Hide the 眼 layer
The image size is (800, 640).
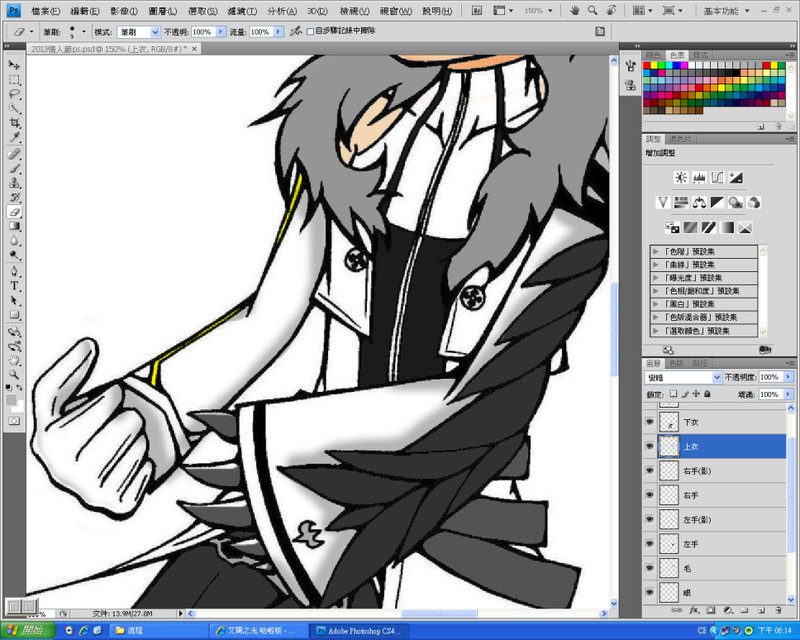point(649,593)
